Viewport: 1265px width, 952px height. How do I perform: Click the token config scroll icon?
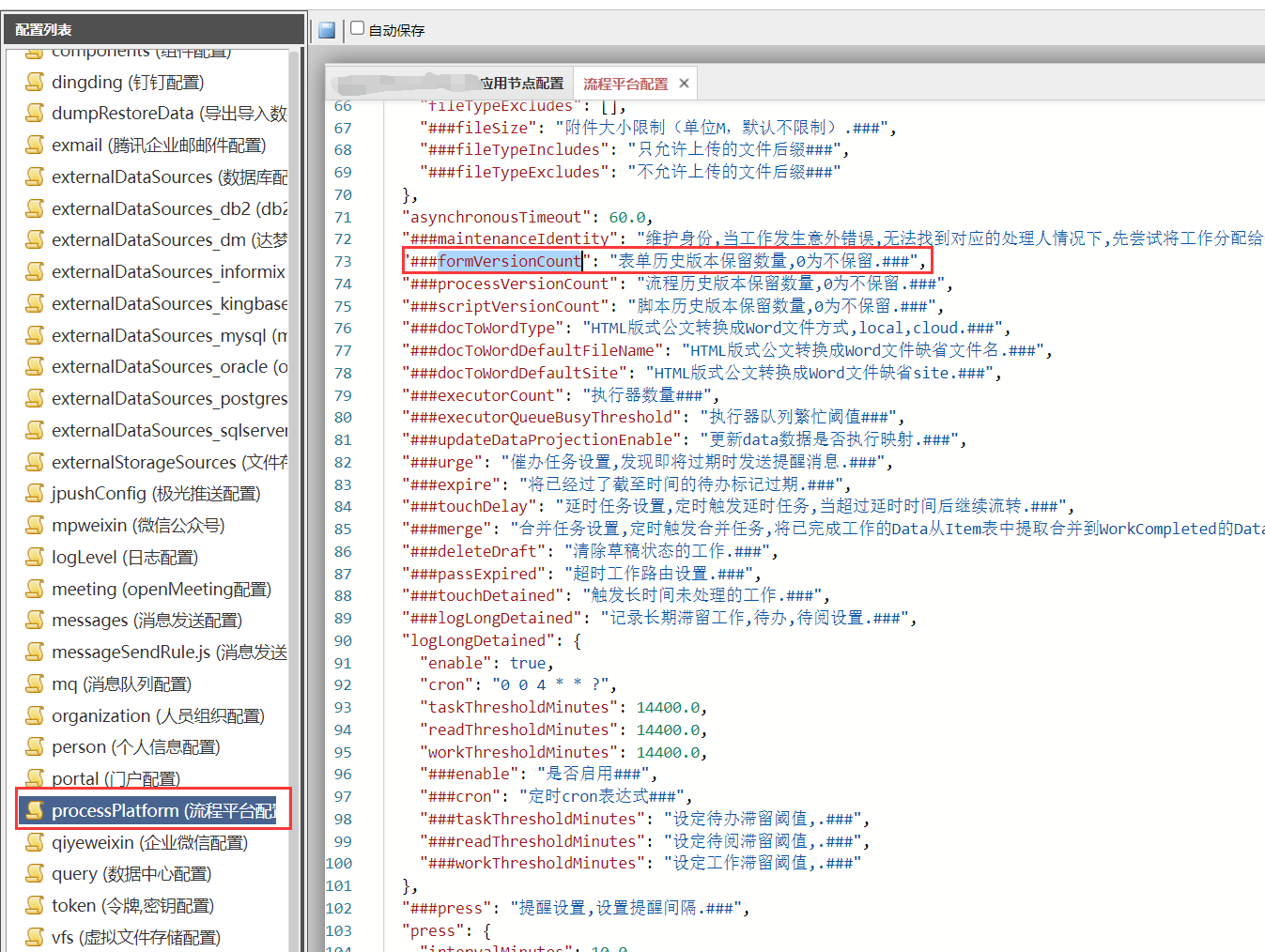[x=35, y=906]
